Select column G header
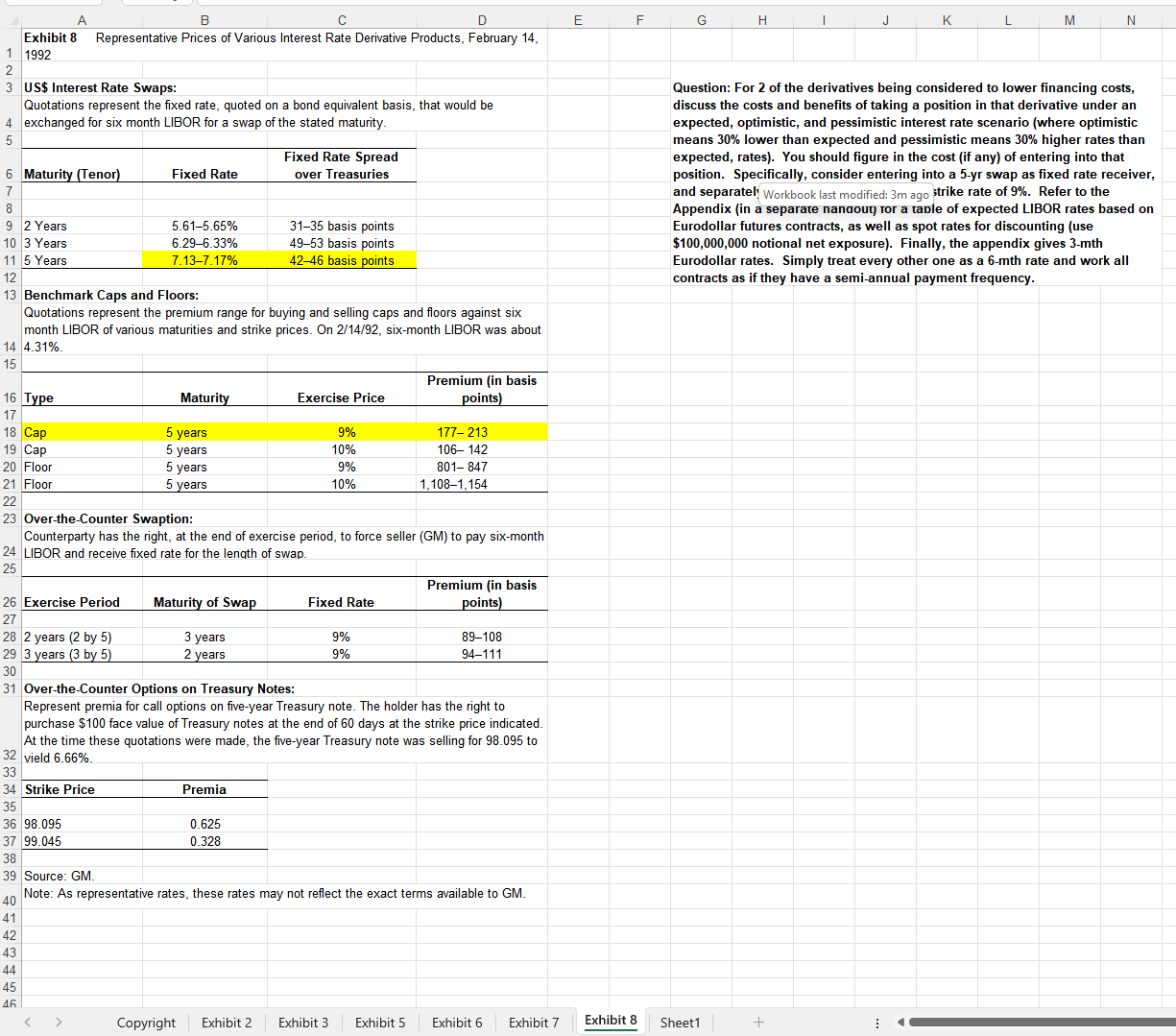Screen dimensions: 1176x1036 tap(701, 20)
